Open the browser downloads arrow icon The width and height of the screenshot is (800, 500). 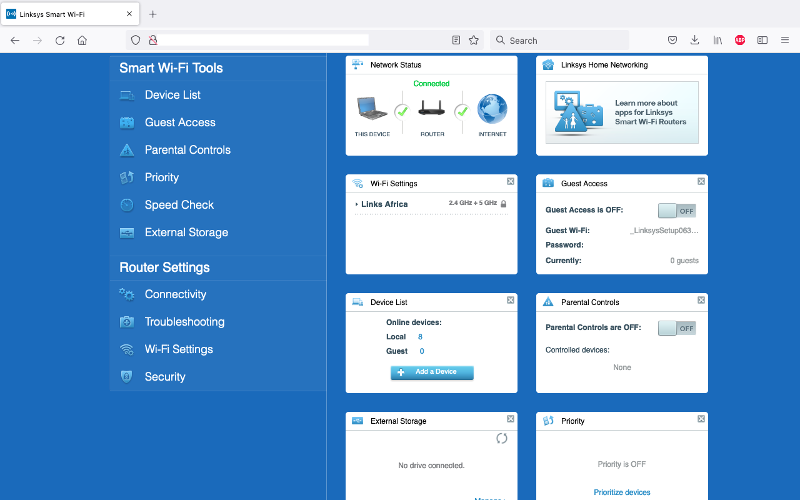point(694,40)
